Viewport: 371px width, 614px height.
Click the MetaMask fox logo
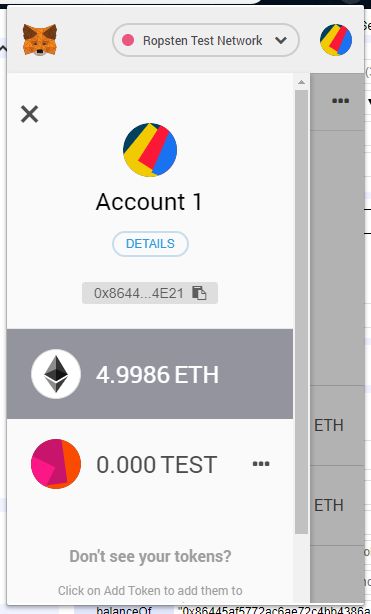[x=40, y=40]
